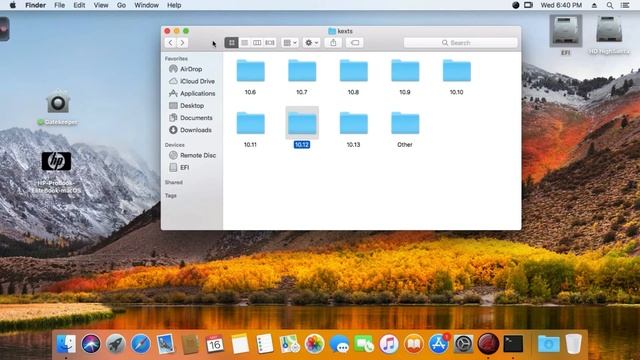Viewport: 640px width, 360px height.
Task: Open the Edit menu
Action: tap(79, 5)
